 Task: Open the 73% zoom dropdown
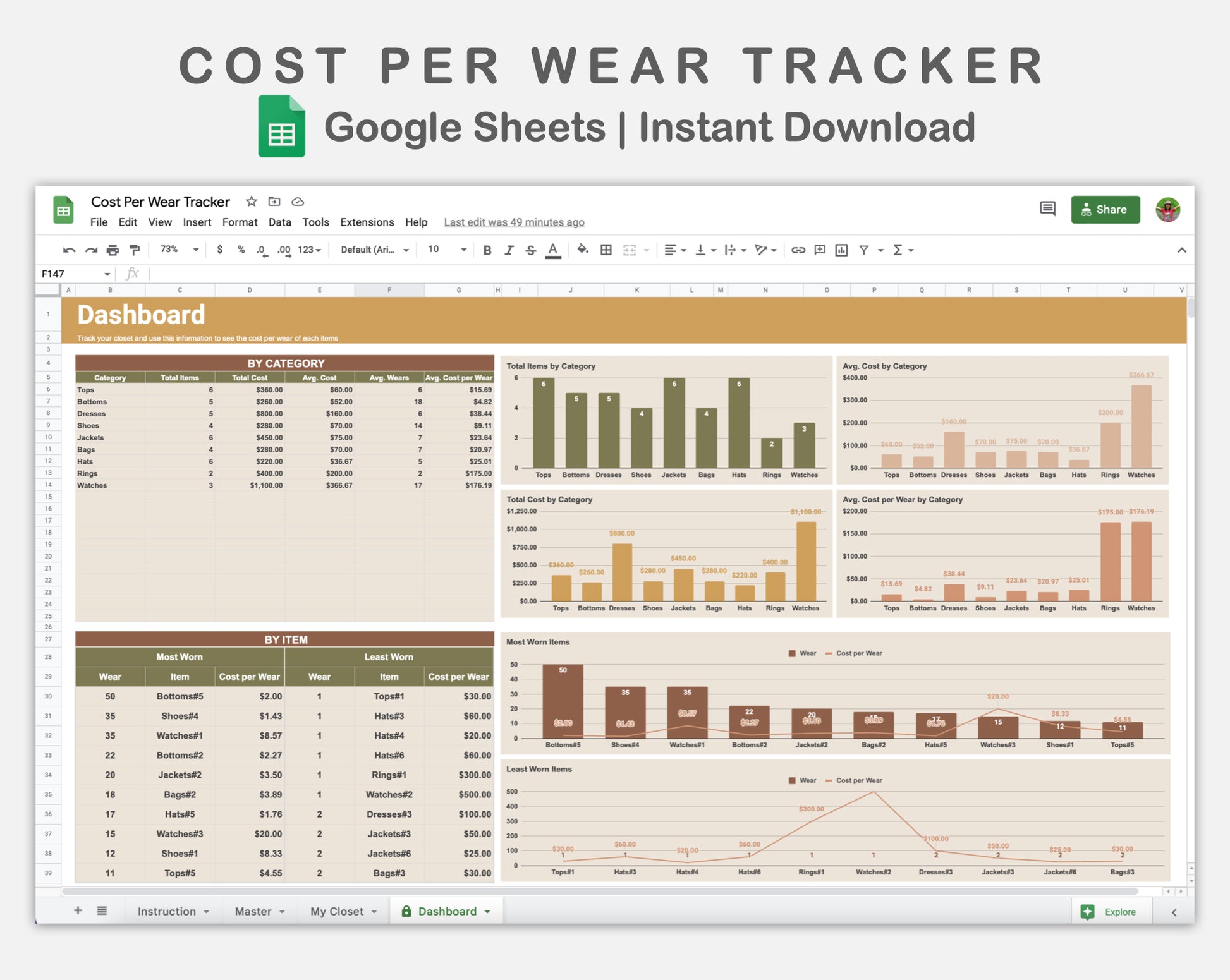179,250
